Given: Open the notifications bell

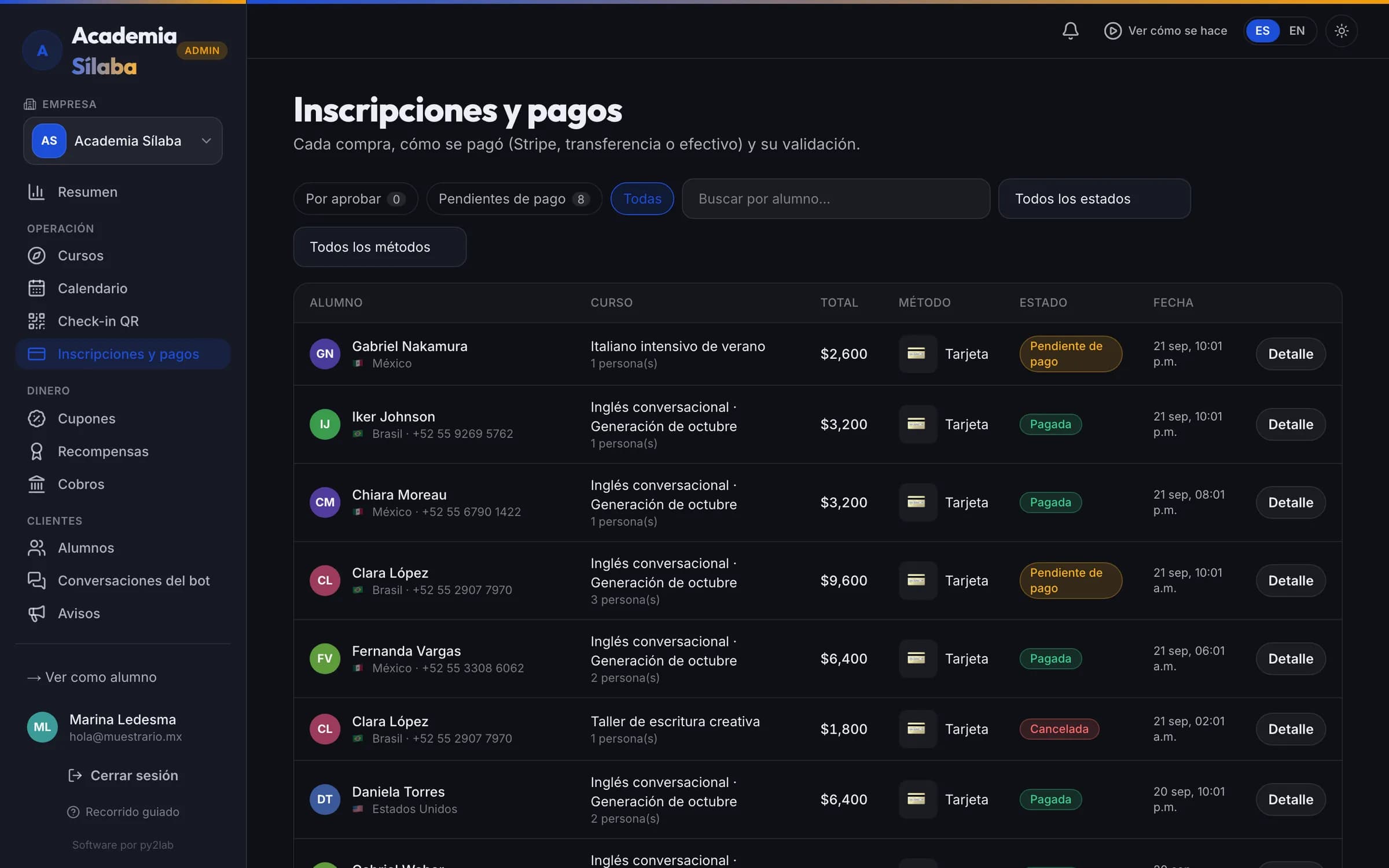Looking at the screenshot, I should 1070,31.
